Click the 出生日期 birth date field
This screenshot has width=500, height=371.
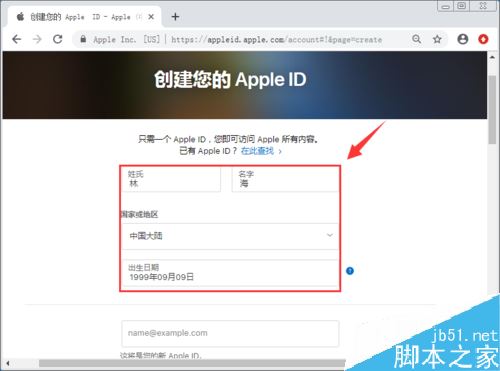click(230, 273)
